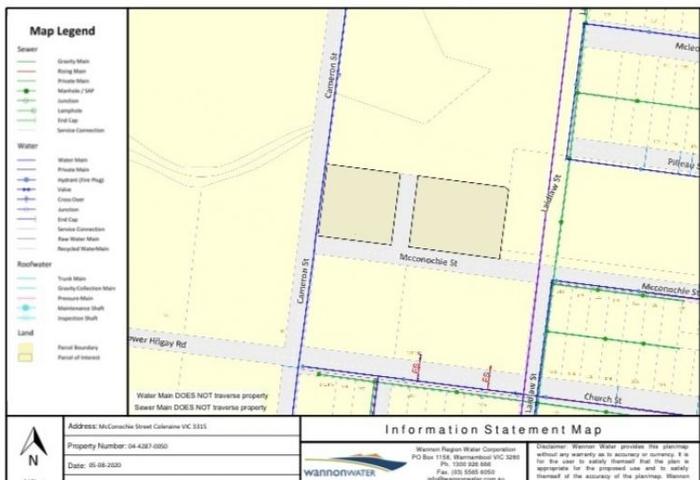Click the Manhole / SAP sewer legend symbol
Screen dimensions: 700x480
[26, 91]
